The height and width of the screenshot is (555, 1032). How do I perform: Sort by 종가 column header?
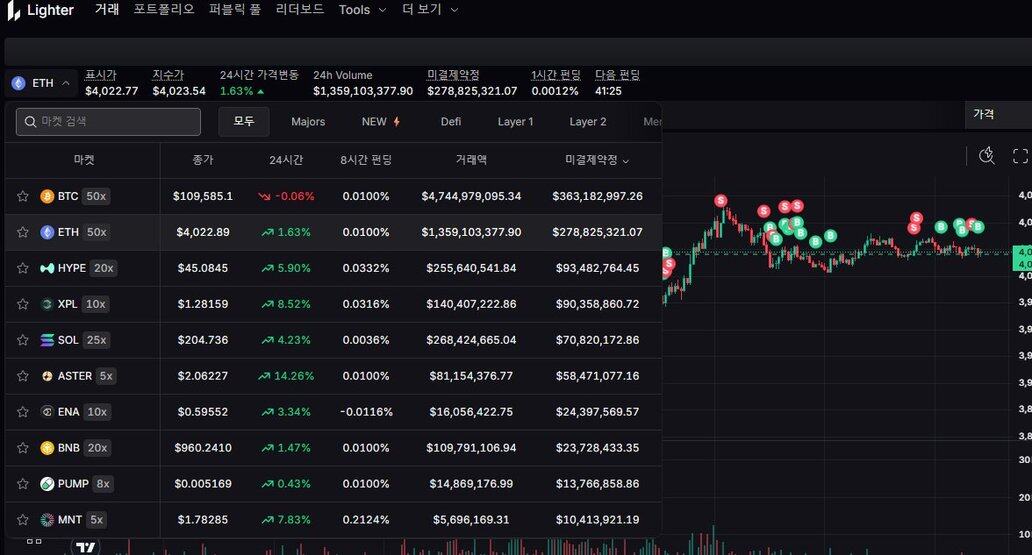[x=203, y=160]
